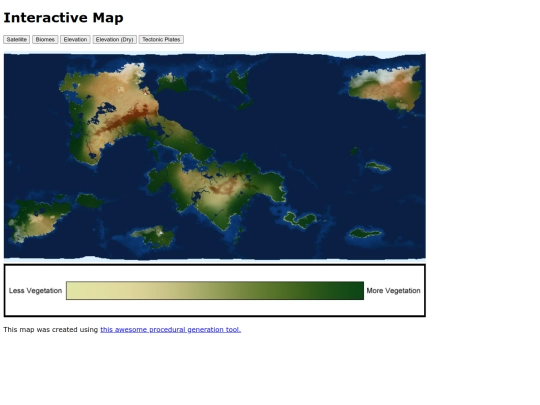Click the vegetation gradient legend bar
Image resolution: width=540 pixels, height=405 pixels.
215,291
